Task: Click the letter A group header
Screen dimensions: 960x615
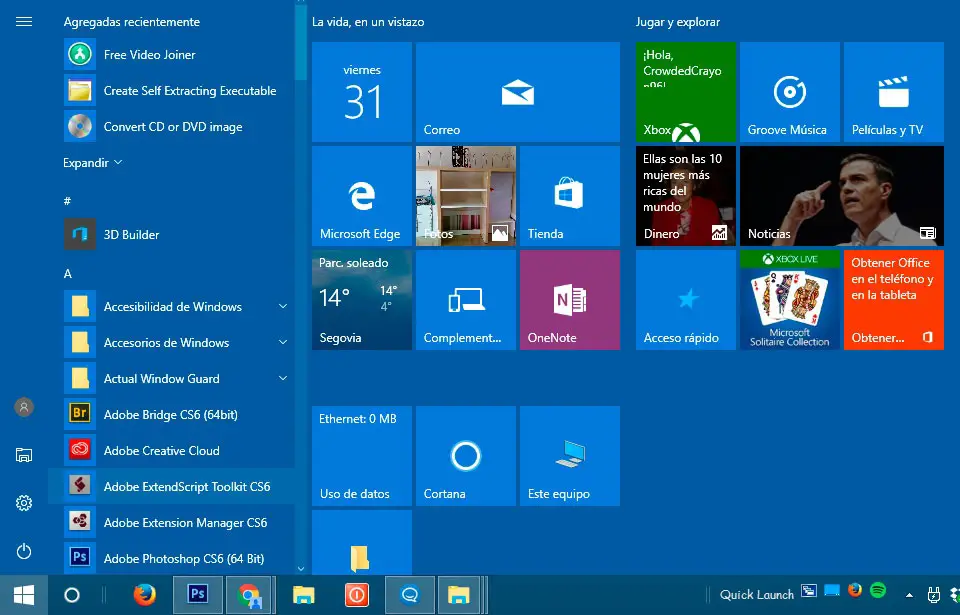Action: click(x=68, y=274)
